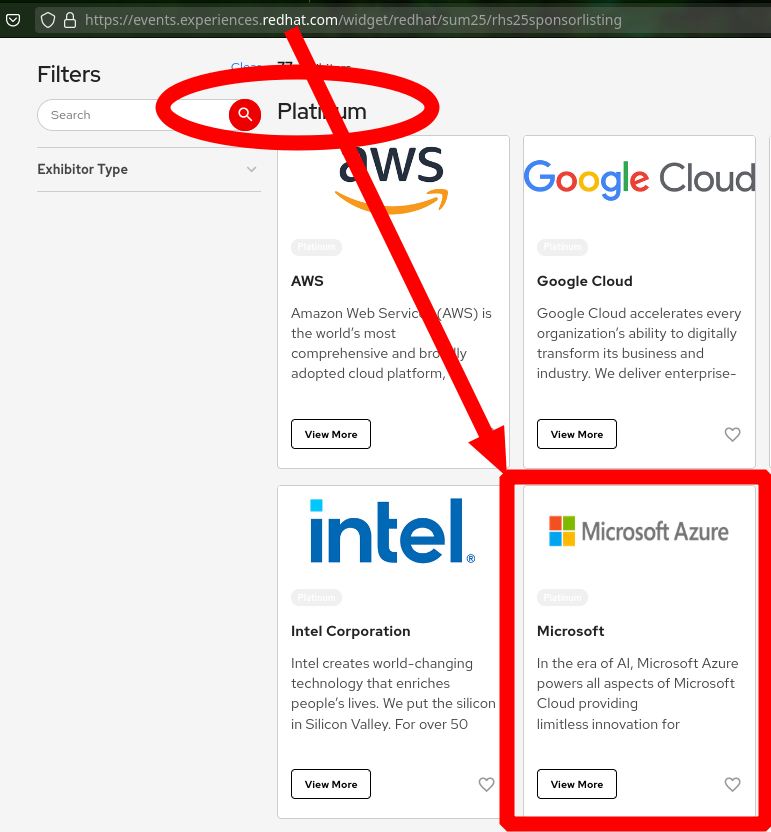This screenshot has width=771, height=832.
Task: Click the Google Cloud logo image
Action: pyautogui.click(x=639, y=179)
